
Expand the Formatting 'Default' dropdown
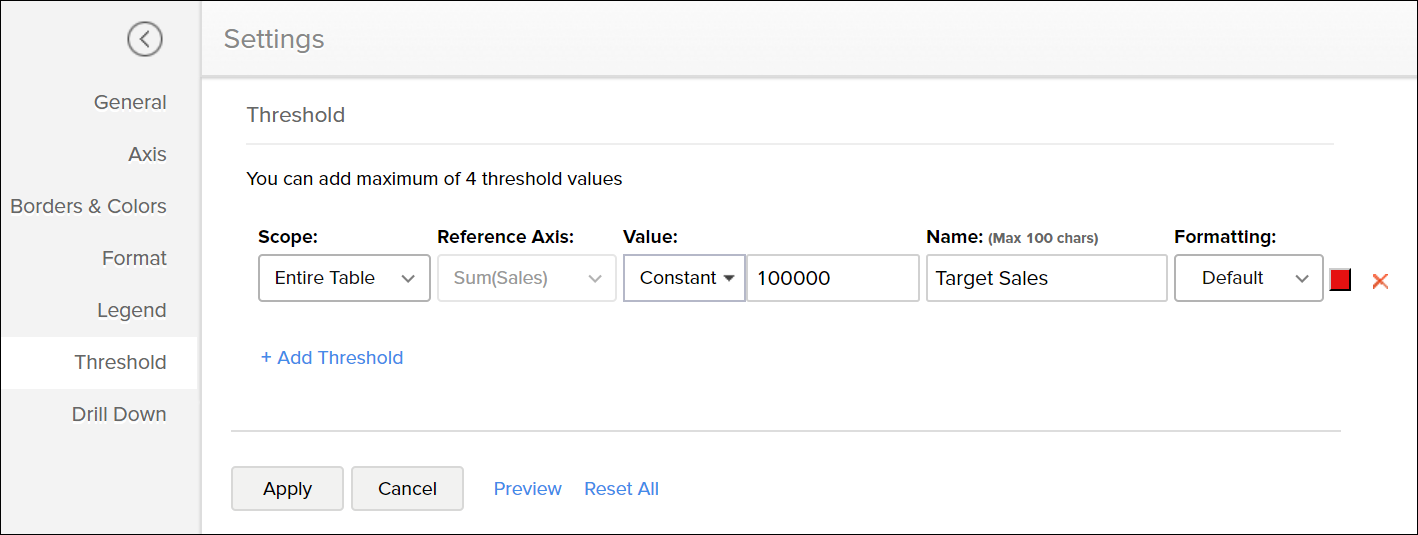1248,278
